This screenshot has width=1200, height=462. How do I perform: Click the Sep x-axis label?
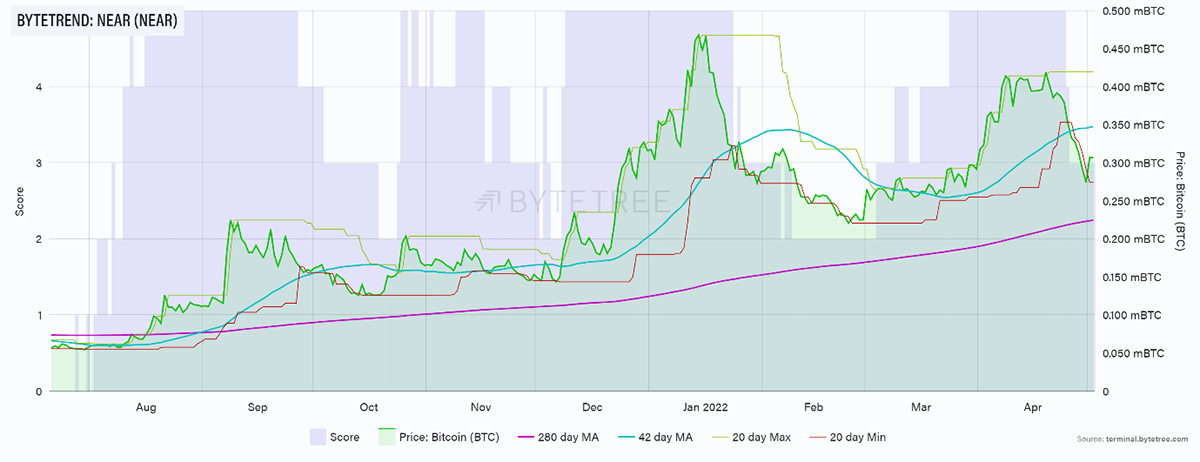tap(257, 407)
